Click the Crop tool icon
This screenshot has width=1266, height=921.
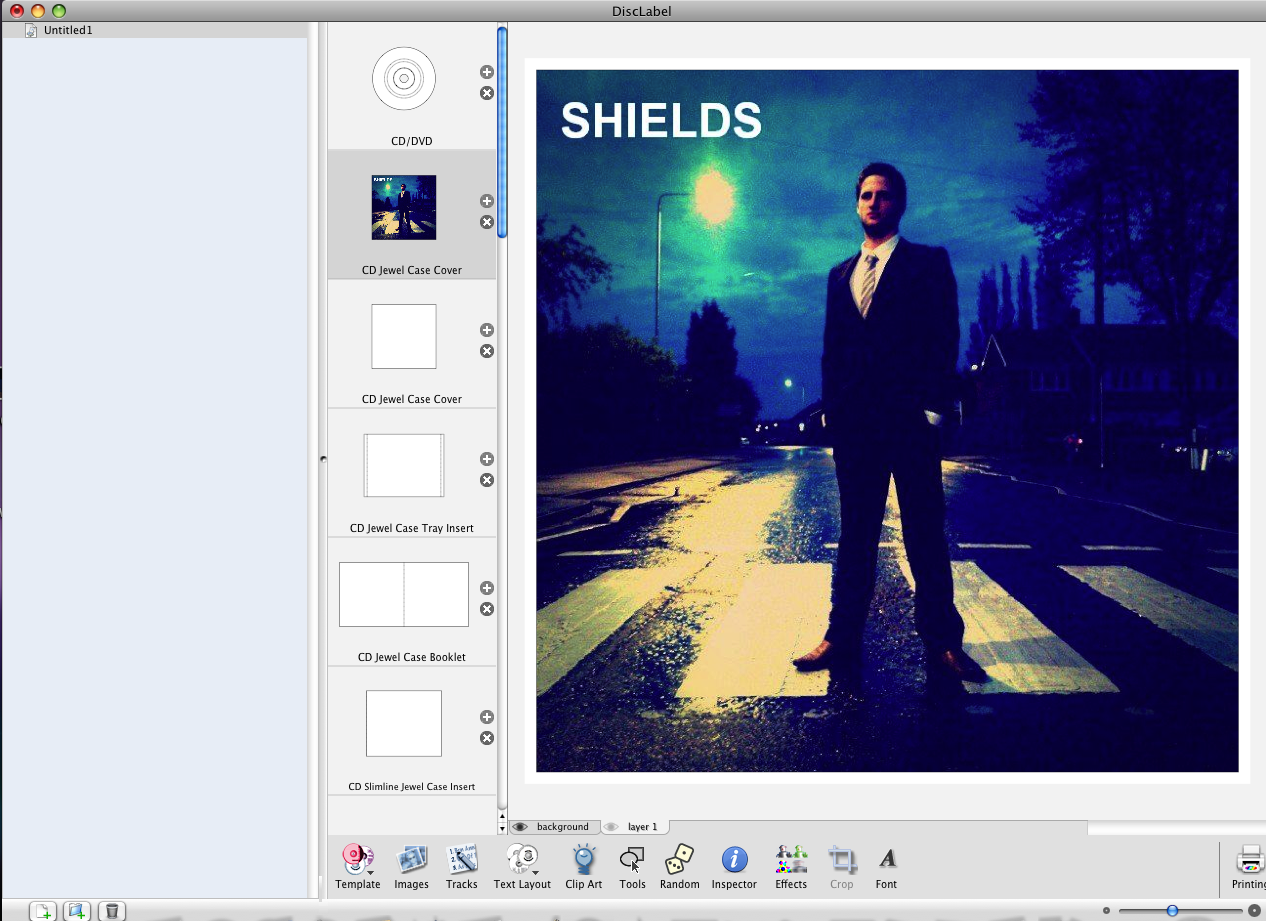click(842, 859)
